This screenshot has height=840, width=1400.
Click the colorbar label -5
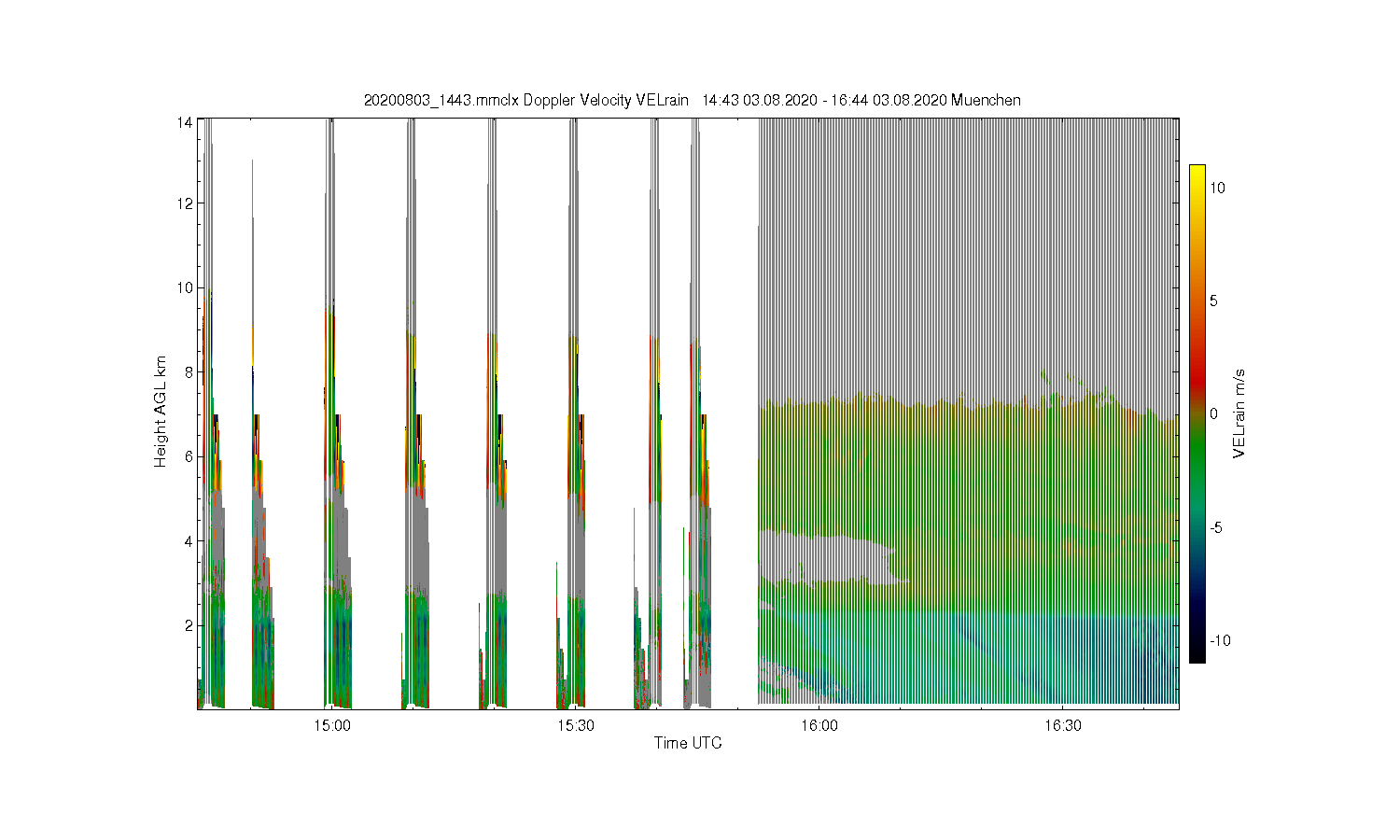(x=1217, y=527)
